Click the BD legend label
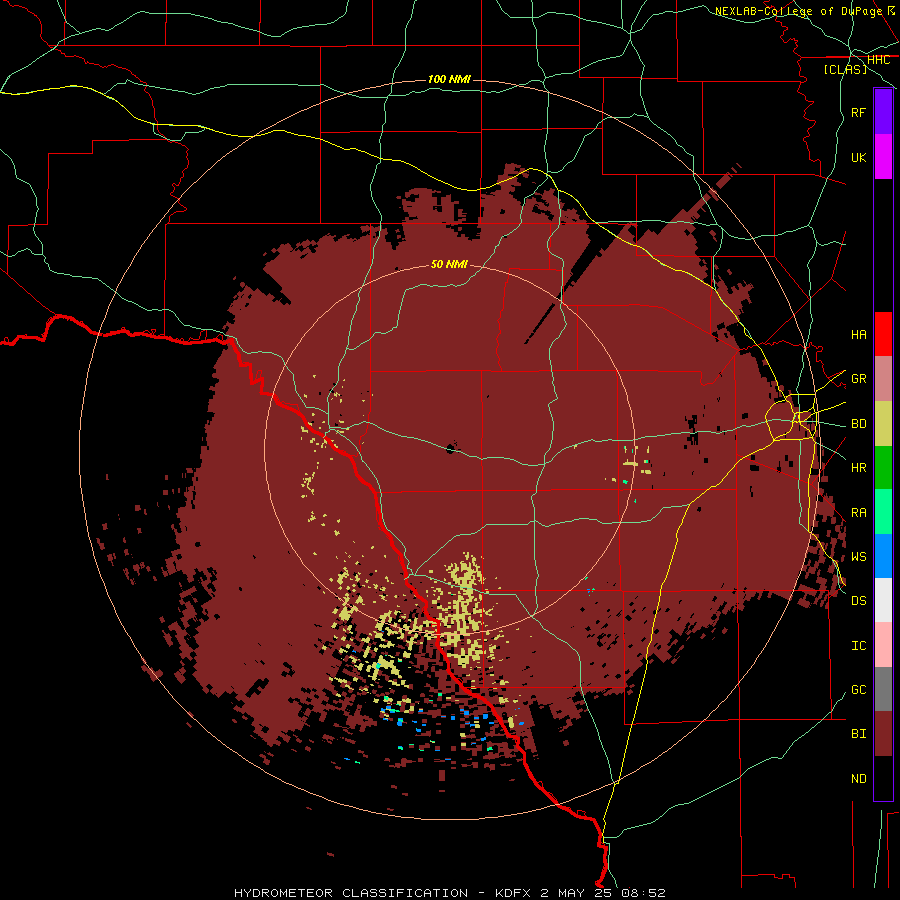Screen dimensions: 900x900 point(859,424)
